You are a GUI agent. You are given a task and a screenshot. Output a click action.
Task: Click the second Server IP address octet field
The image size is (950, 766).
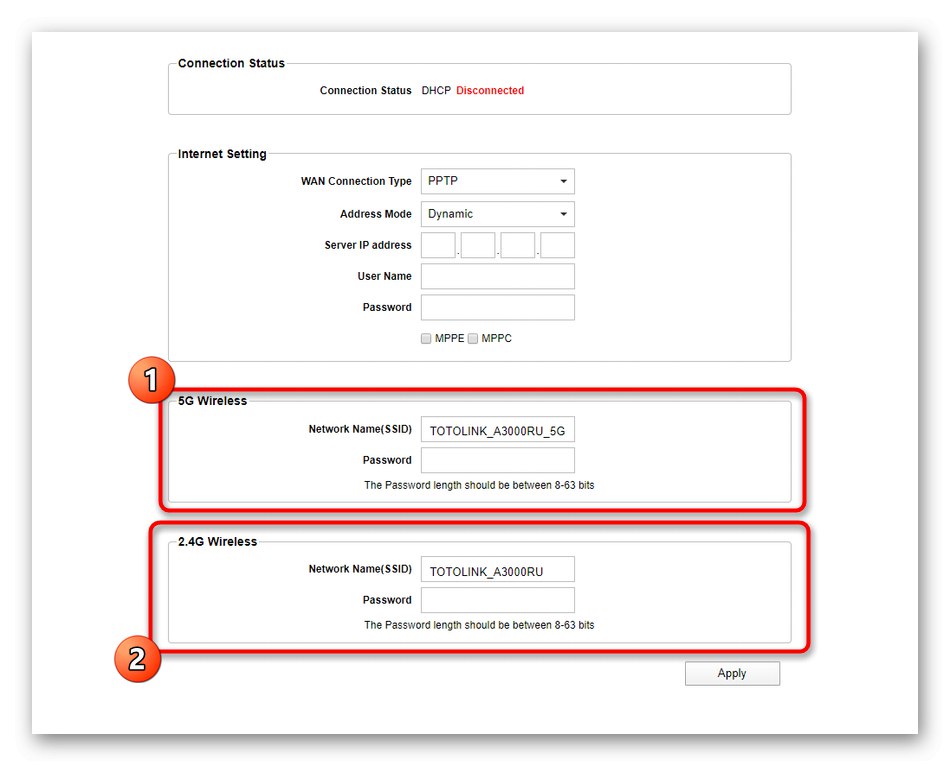coord(478,245)
